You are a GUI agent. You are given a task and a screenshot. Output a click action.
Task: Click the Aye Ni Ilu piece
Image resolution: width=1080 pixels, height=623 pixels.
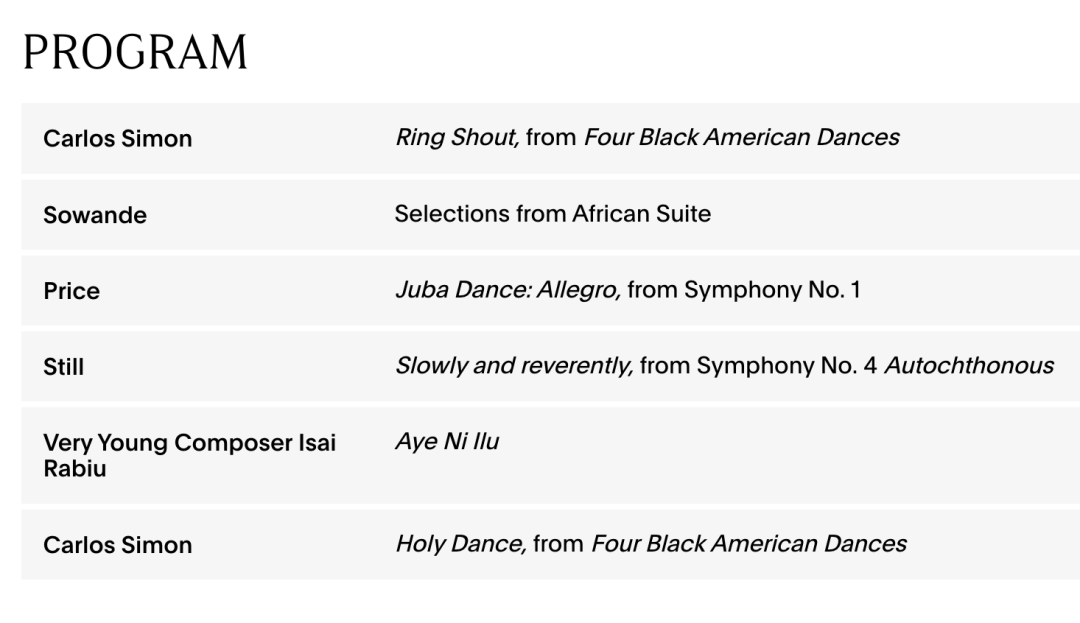coord(447,441)
